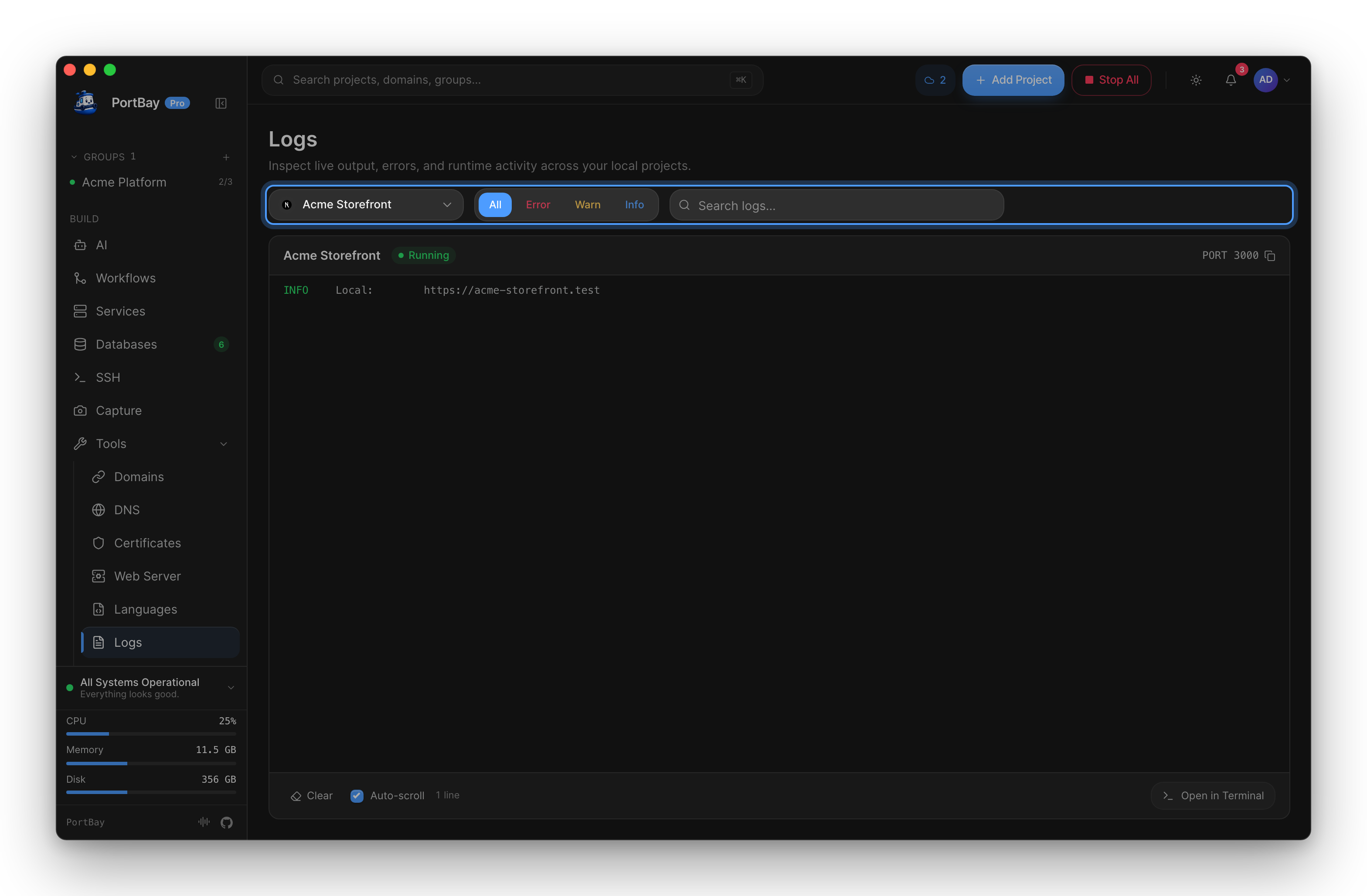Open Languages page
Image resolution: width=1367 pixels, height=896 pixels.
click(x=160, y=609)
